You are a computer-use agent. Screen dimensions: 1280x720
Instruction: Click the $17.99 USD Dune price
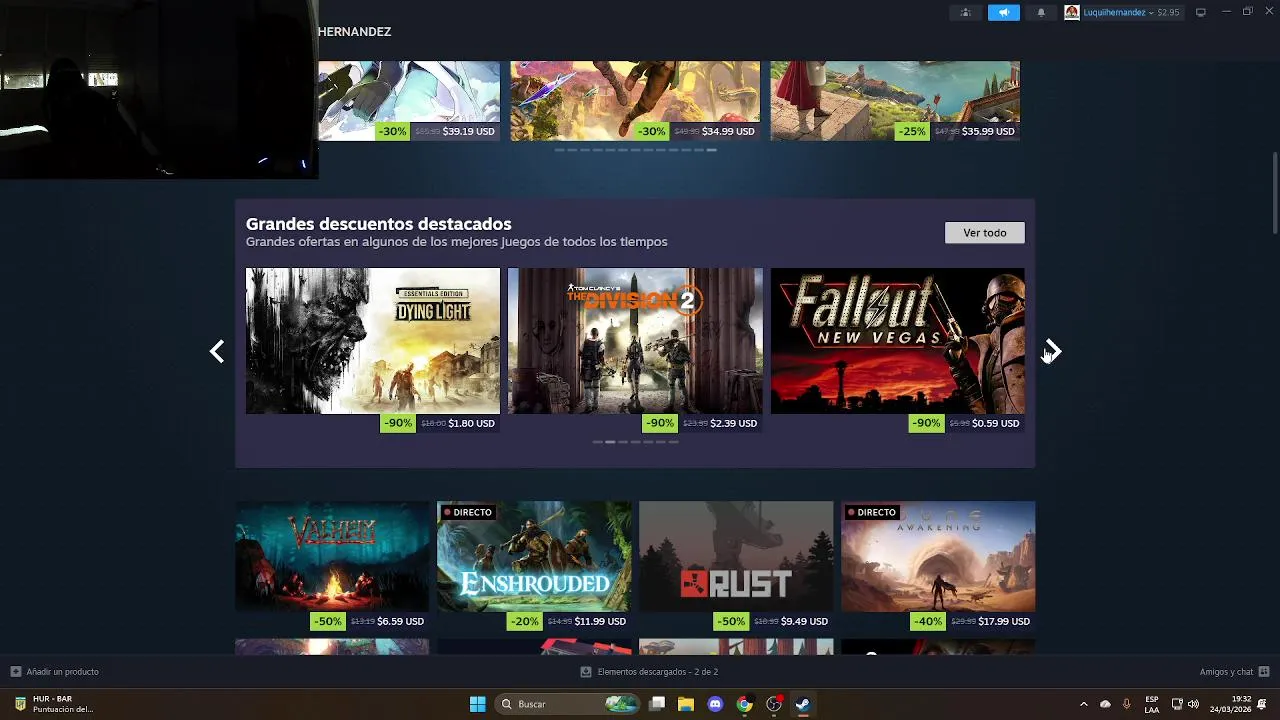[x=1004, y=621]
